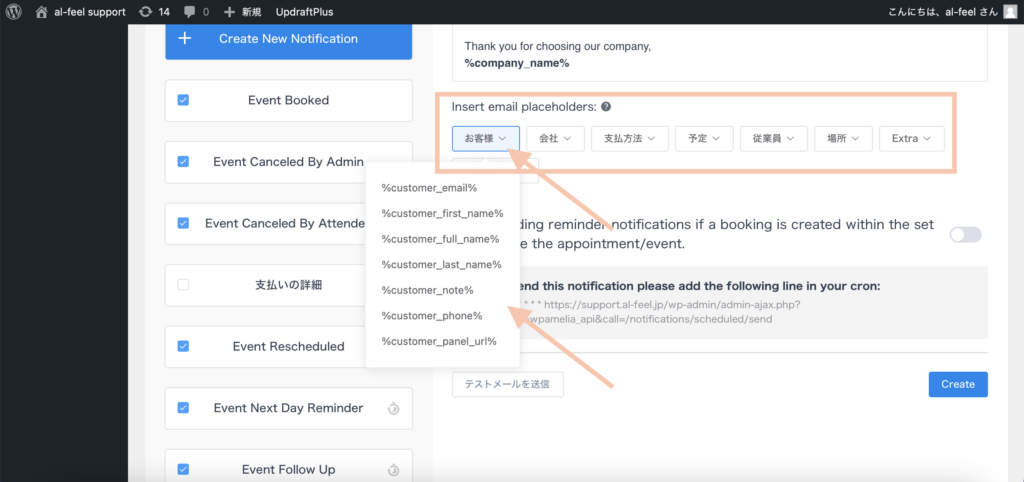Uncheck the Event Rescheduled checkbox
The height and width of the screenshot is (482, 1024).
[183, 346]
